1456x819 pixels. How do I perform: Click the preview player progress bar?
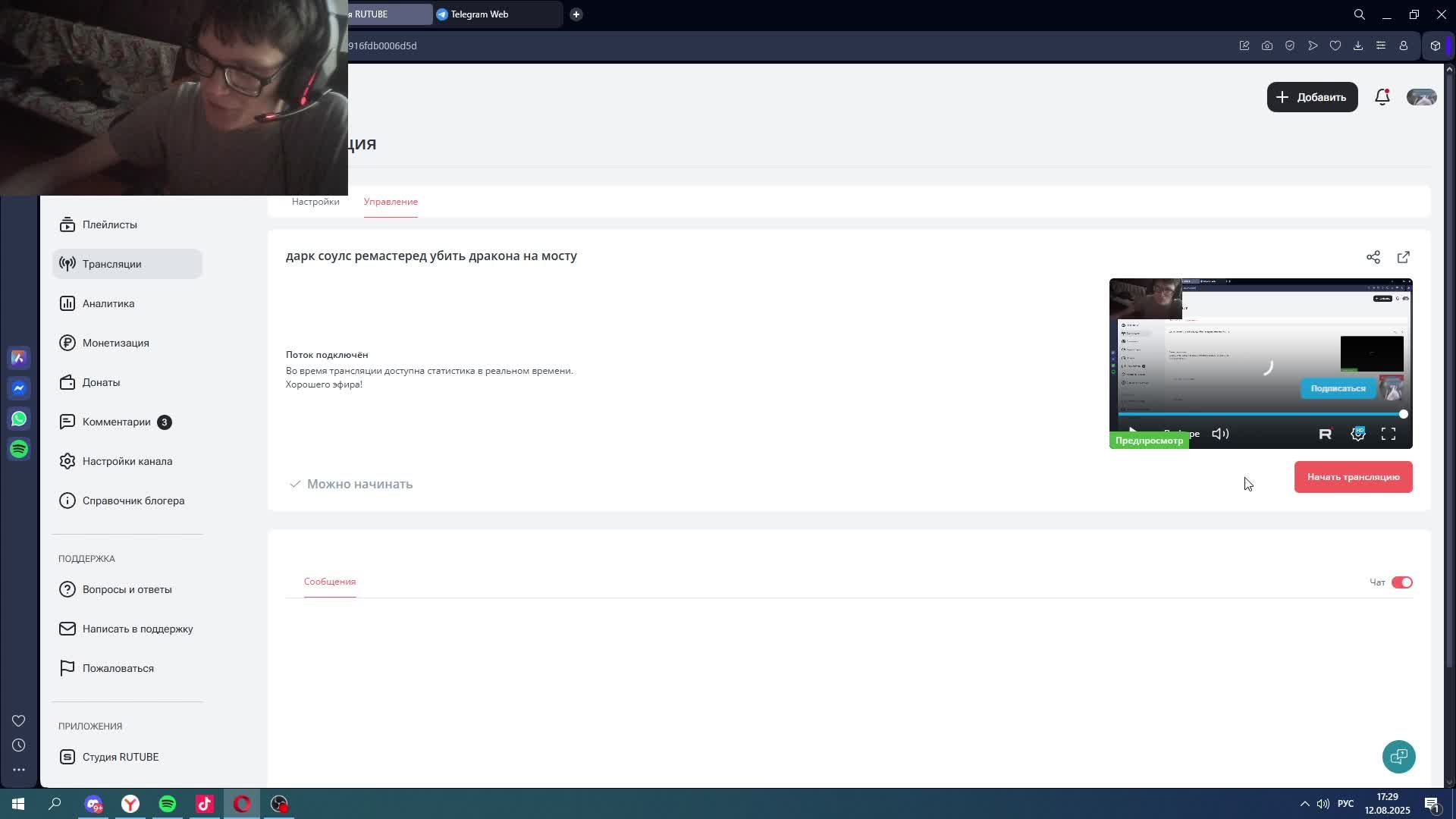pyautogui.click(x=1259, y=414)
